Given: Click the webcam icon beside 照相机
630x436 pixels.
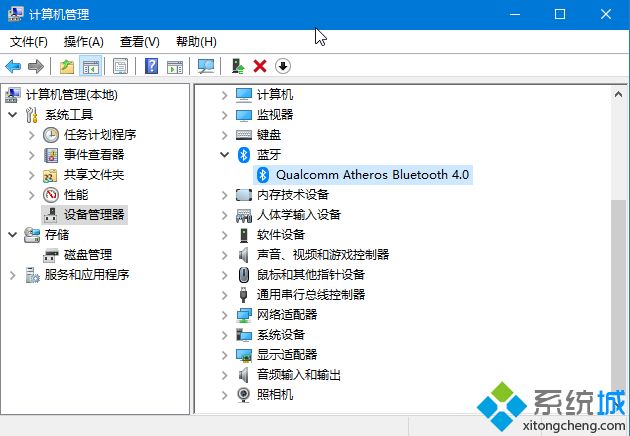Looking at the screenshot, I should tap(243, 395).
